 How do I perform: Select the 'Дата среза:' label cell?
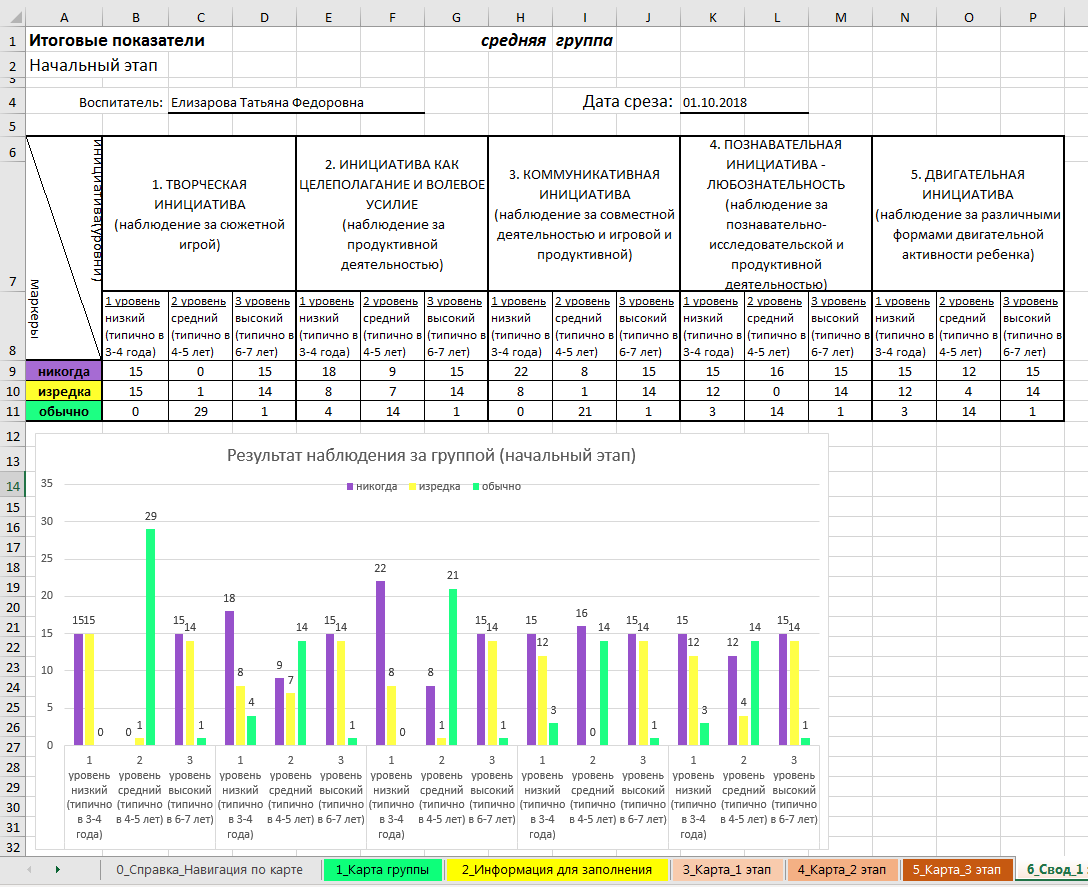click(627, 102)
